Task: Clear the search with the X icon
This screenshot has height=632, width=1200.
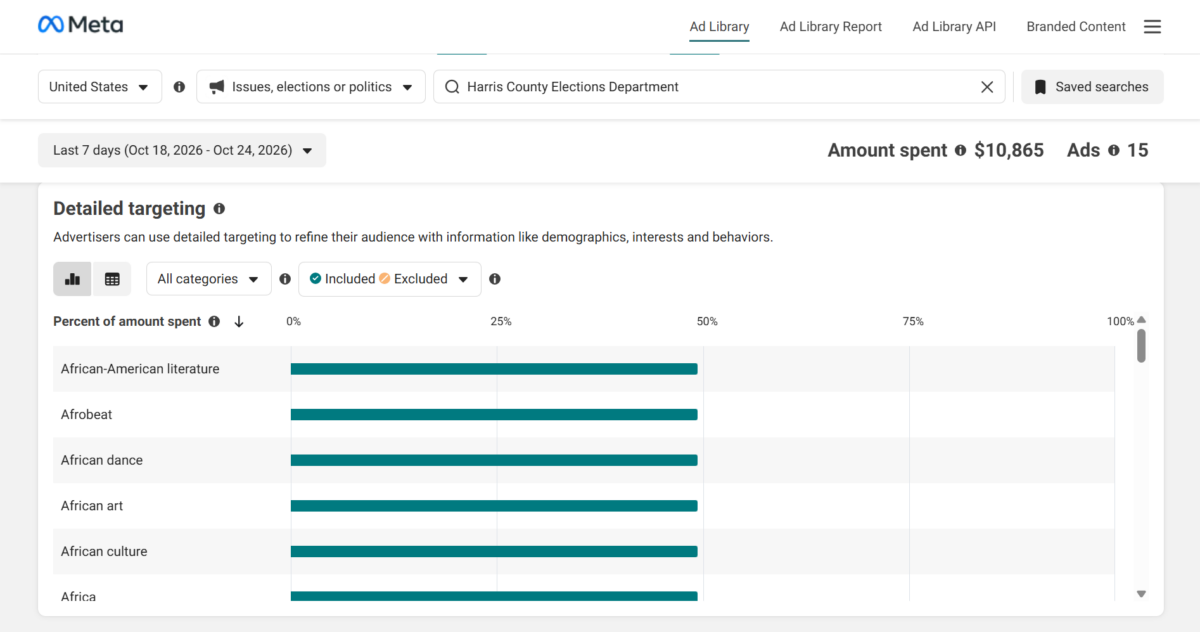Action: click(987, 87)
